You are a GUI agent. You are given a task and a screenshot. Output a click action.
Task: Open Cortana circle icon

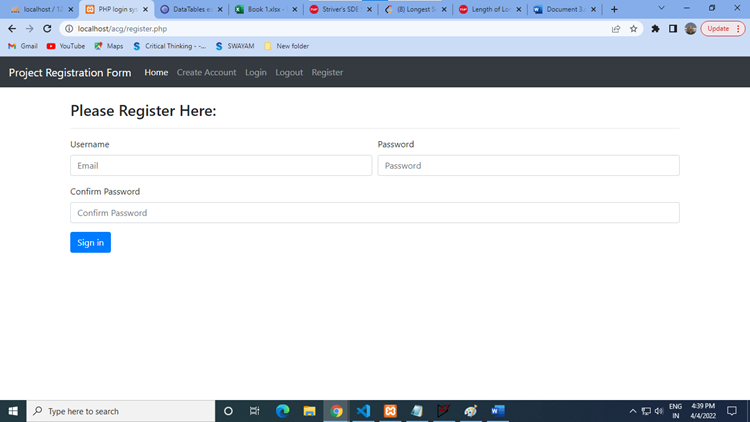[x=228, y=411]
